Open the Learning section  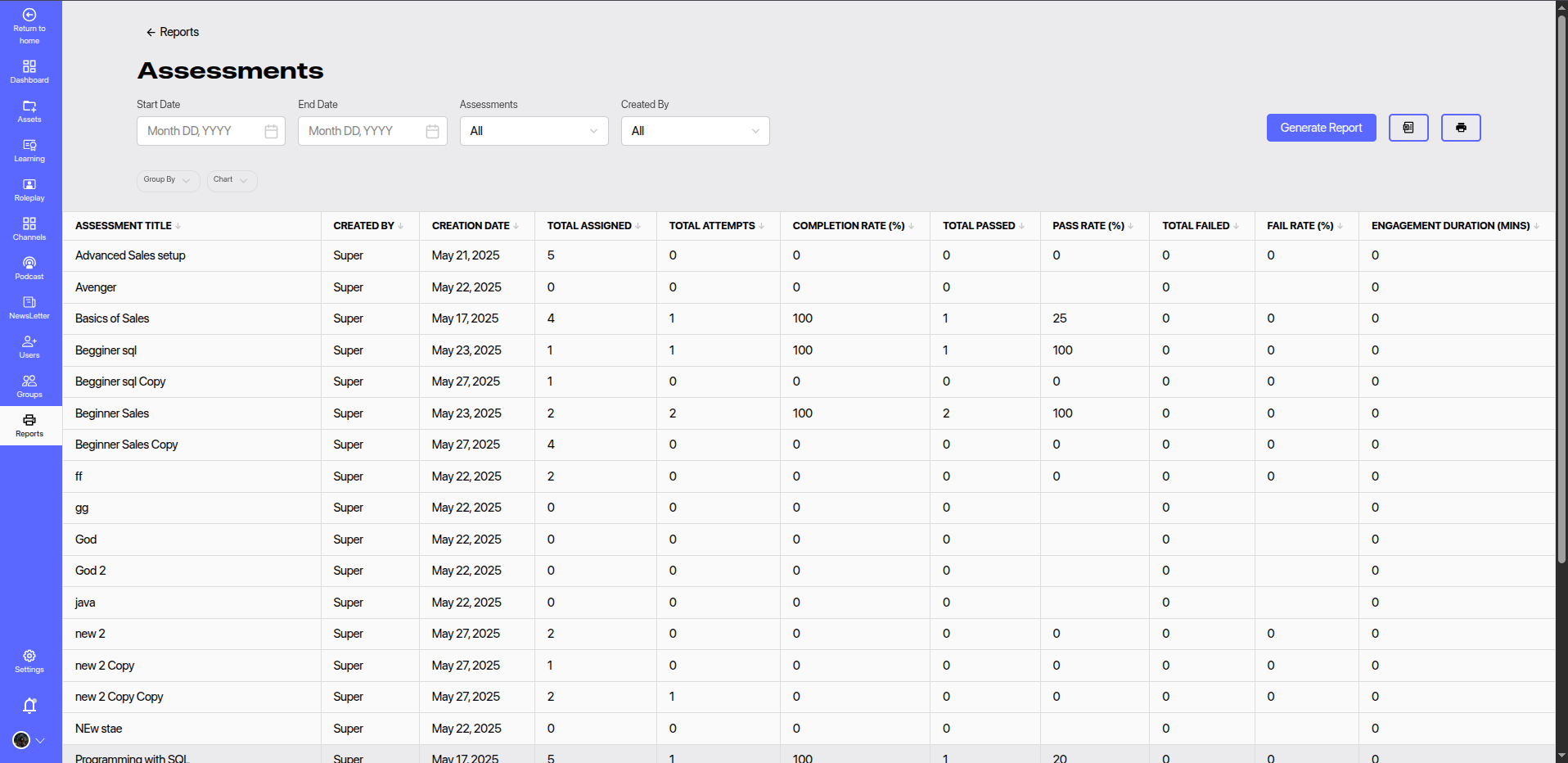pyautogui.click(x=29, y=151)
